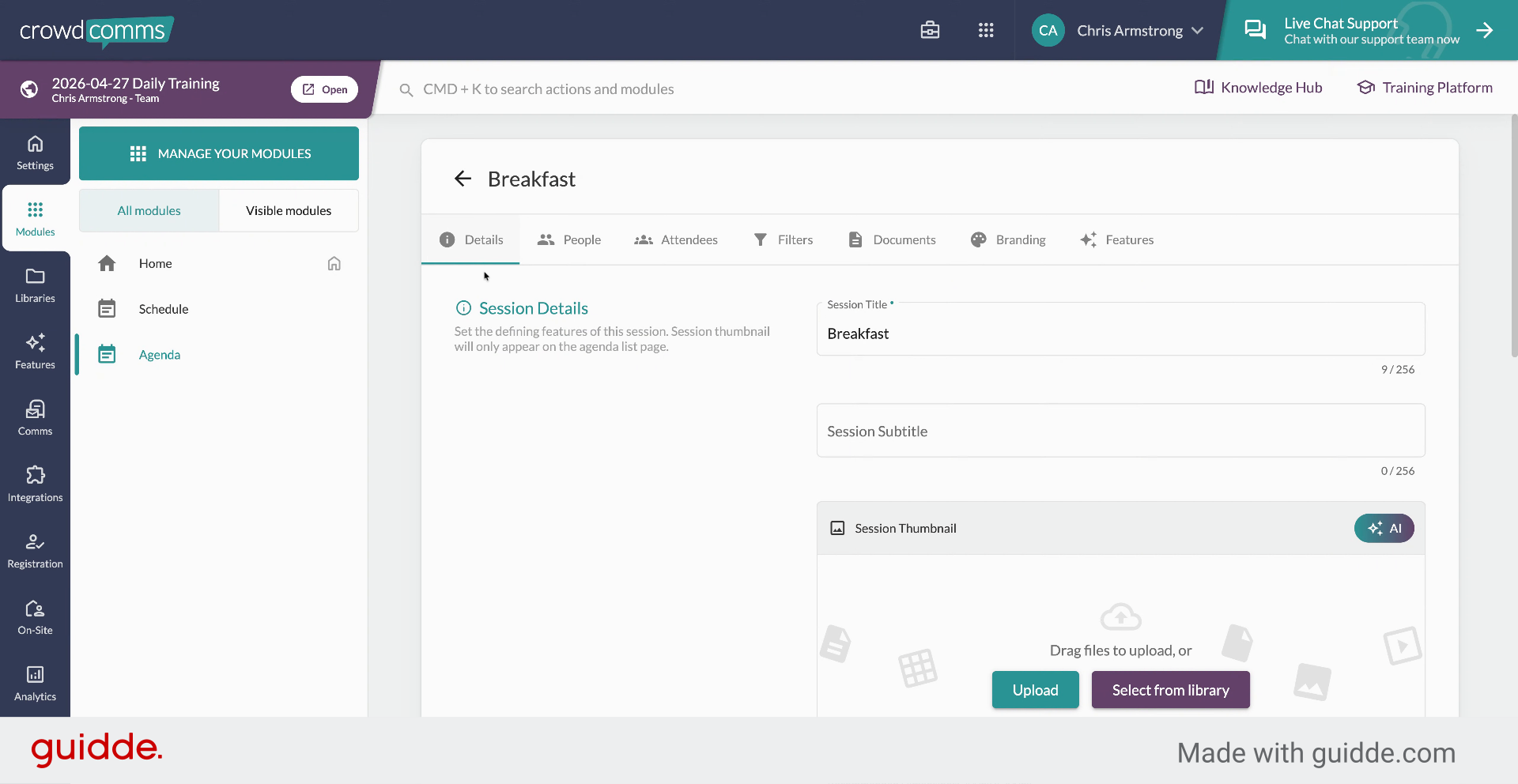Click the Session Thumbnail image icon

(x=837, y=528)
